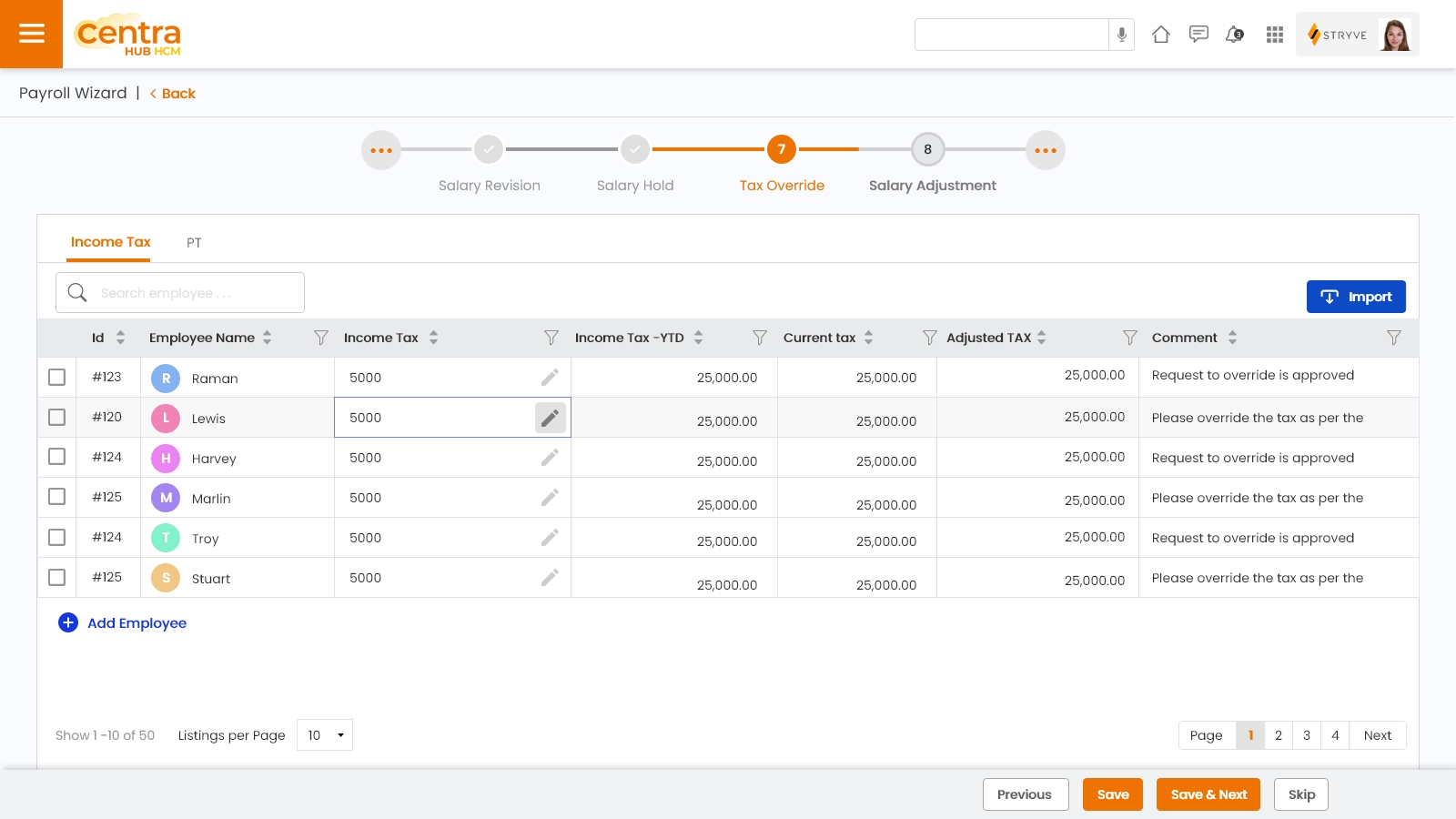This screenshot has width=1456, height=819.
Task: Open the chat messages icon
Action: 1198,35
